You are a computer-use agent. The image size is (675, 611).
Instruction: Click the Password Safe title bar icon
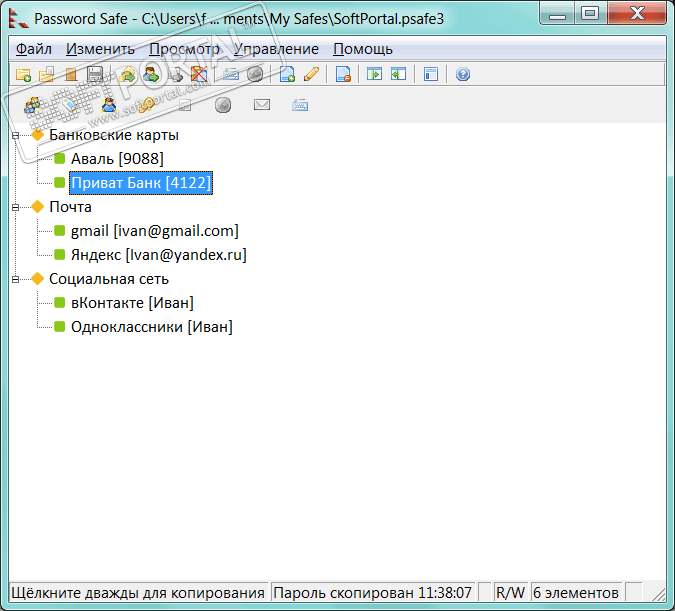point(19,19)
